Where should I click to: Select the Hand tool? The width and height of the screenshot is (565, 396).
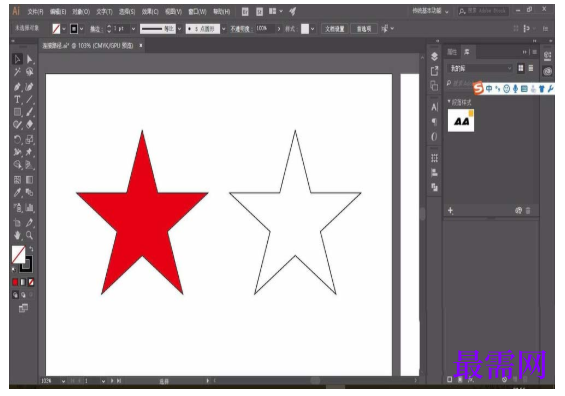[x=17, y=236]
